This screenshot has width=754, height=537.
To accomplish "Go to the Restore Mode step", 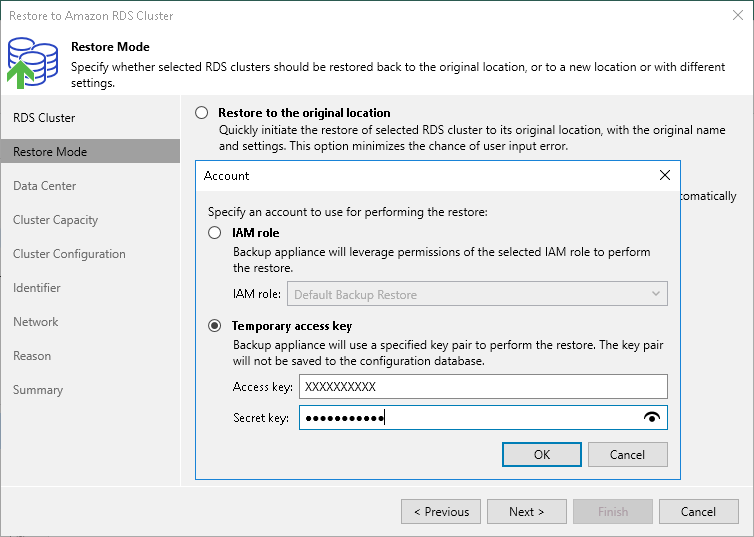I will 50,152.
